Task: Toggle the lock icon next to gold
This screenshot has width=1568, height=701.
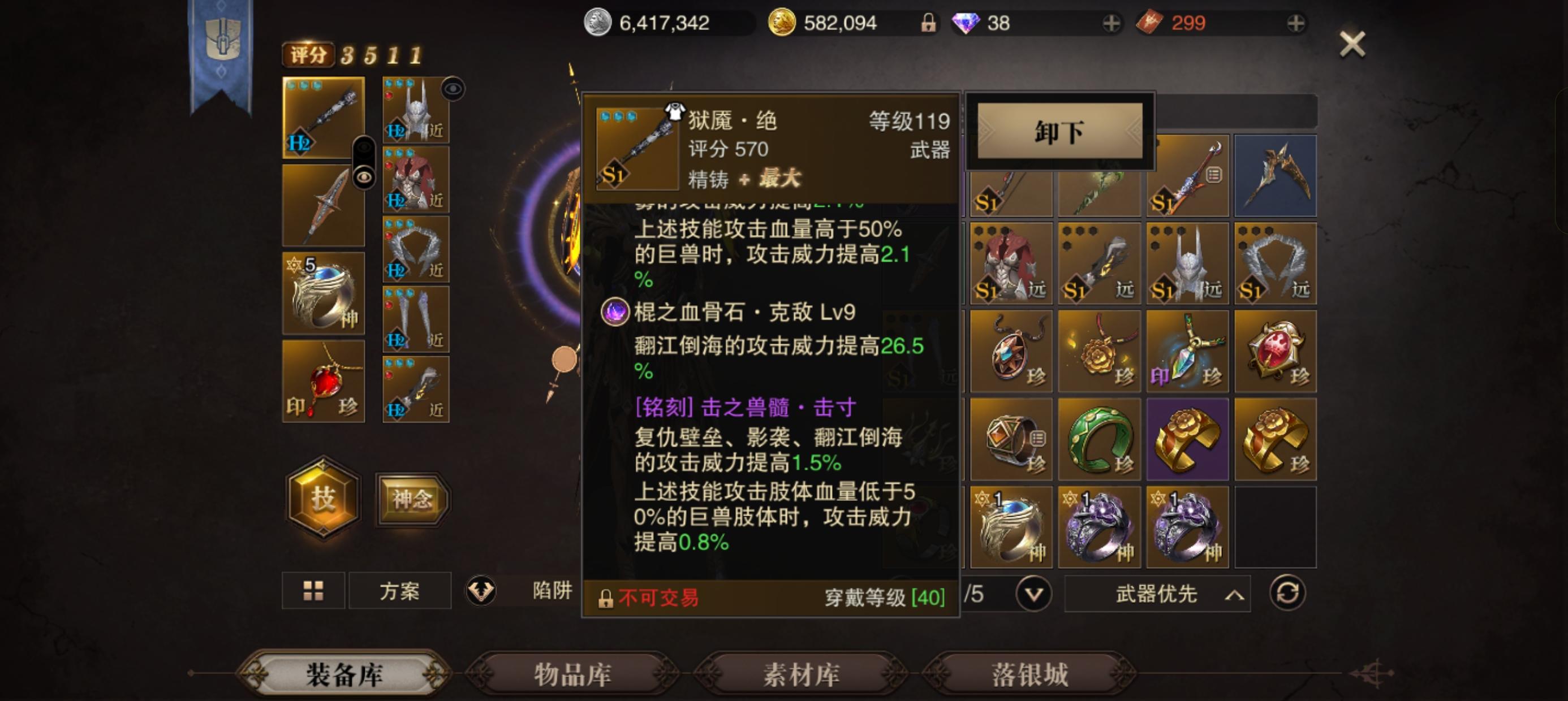Action: pos(928,24)
